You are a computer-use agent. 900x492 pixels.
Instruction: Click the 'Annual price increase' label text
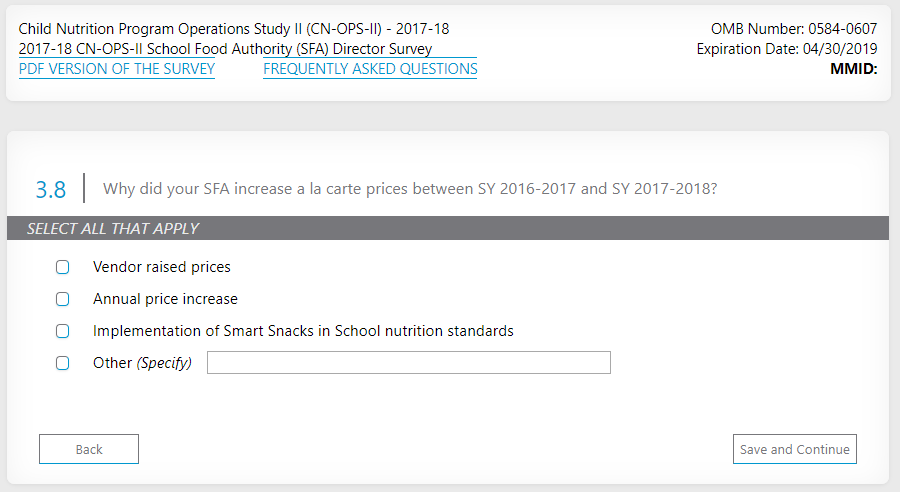point(165,299)
